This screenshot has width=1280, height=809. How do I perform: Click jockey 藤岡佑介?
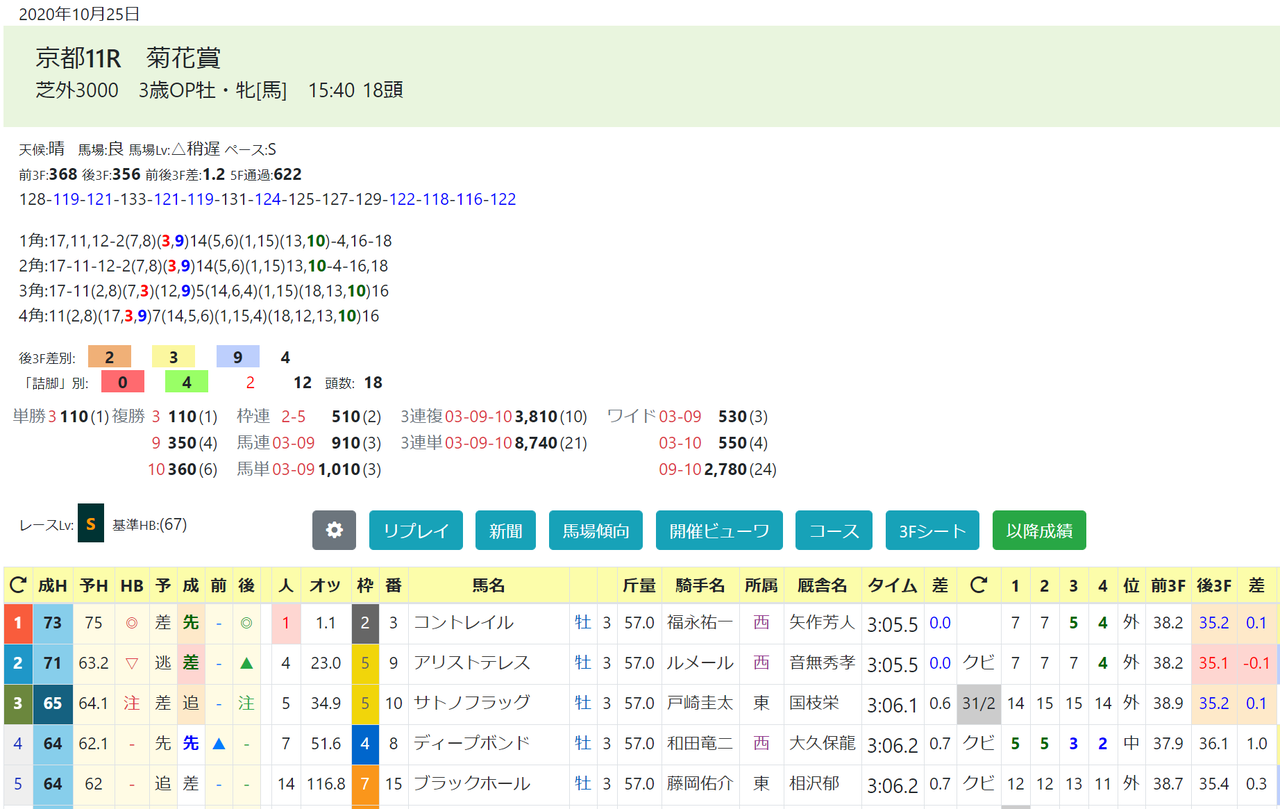[x=700, y=783]
